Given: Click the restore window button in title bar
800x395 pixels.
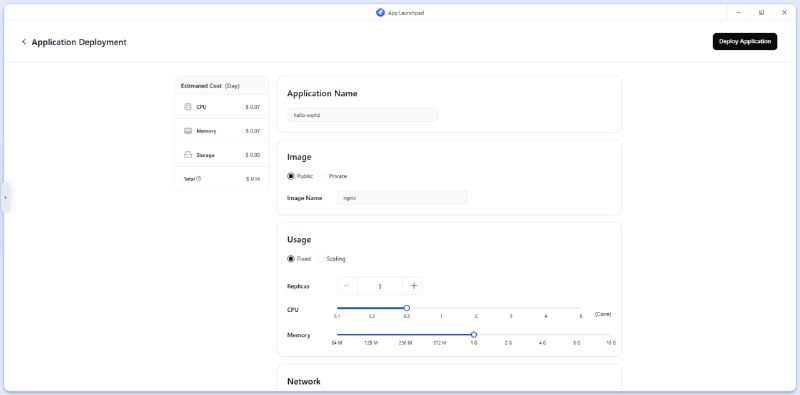Looking at the screenshot, I should (x=761, y=13).
